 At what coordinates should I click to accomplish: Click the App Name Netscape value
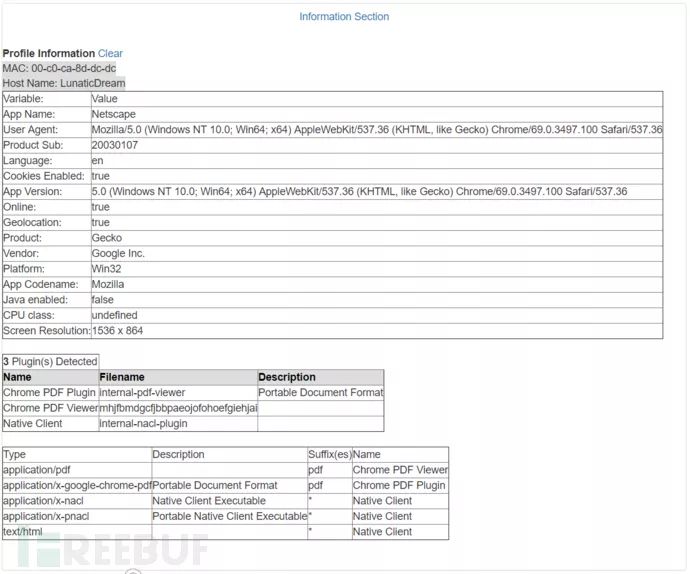point(114,114)
